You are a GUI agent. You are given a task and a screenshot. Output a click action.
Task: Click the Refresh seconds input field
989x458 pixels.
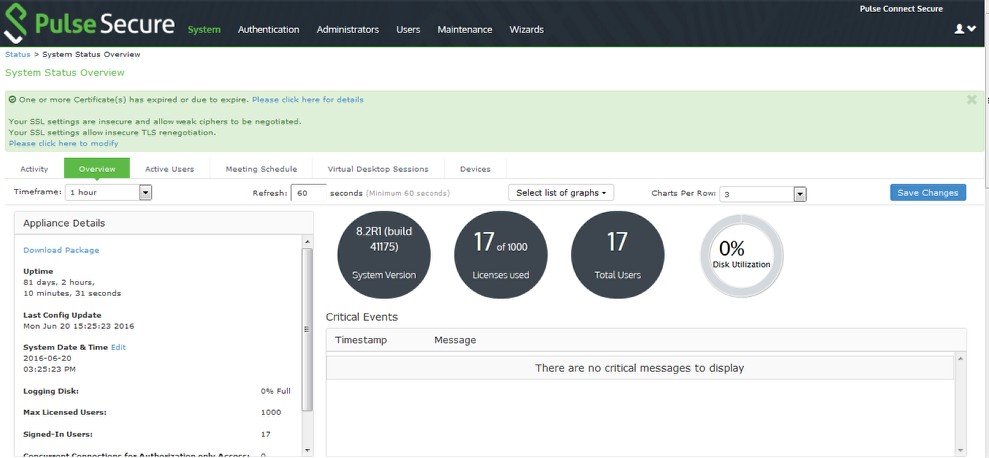coord(309,193)
